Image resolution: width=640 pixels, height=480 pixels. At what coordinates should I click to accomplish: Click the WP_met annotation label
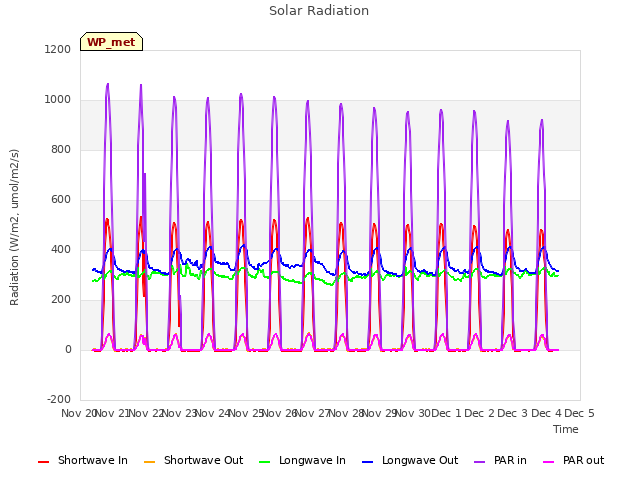pyautogui.click(x=111, y=42)
